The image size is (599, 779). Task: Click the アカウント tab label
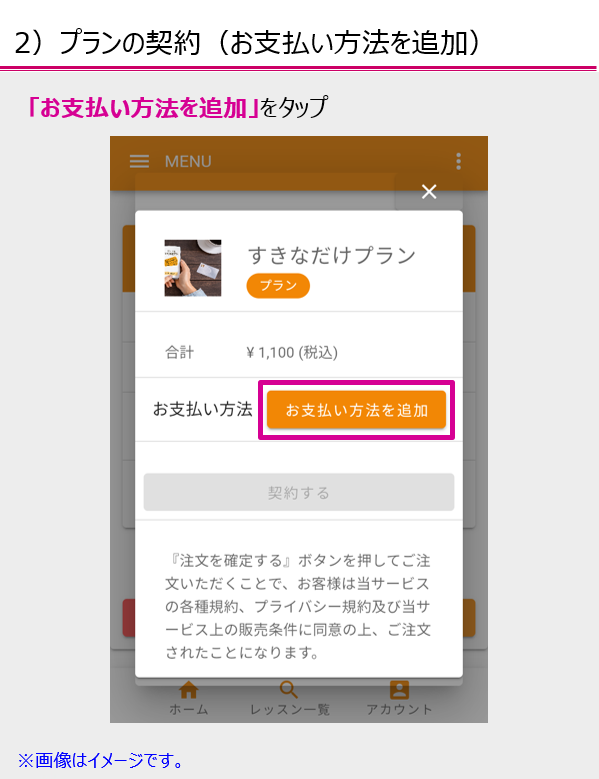point(400,709)
